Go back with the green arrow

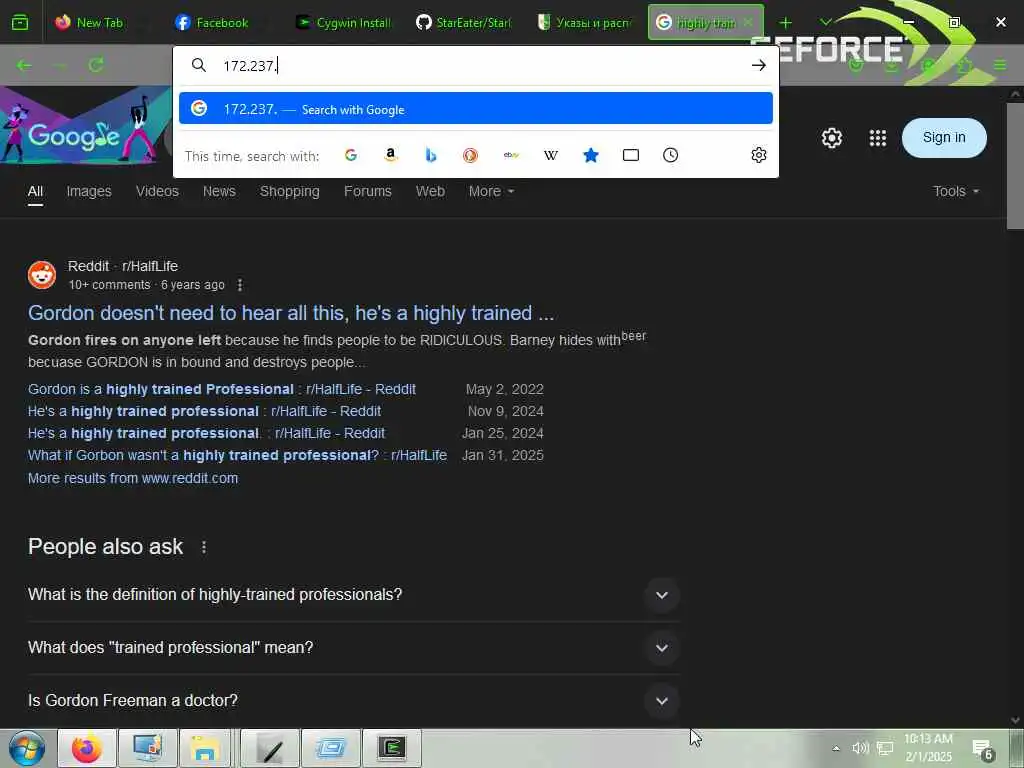pyautogui.click(x=24, y=65)
